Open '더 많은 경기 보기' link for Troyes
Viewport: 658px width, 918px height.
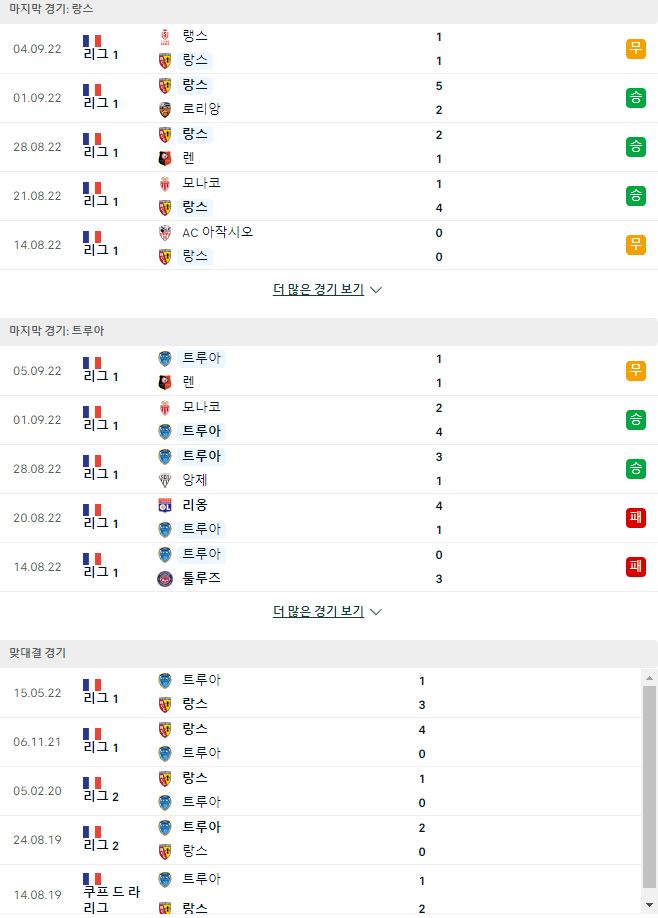pos(318,611)
